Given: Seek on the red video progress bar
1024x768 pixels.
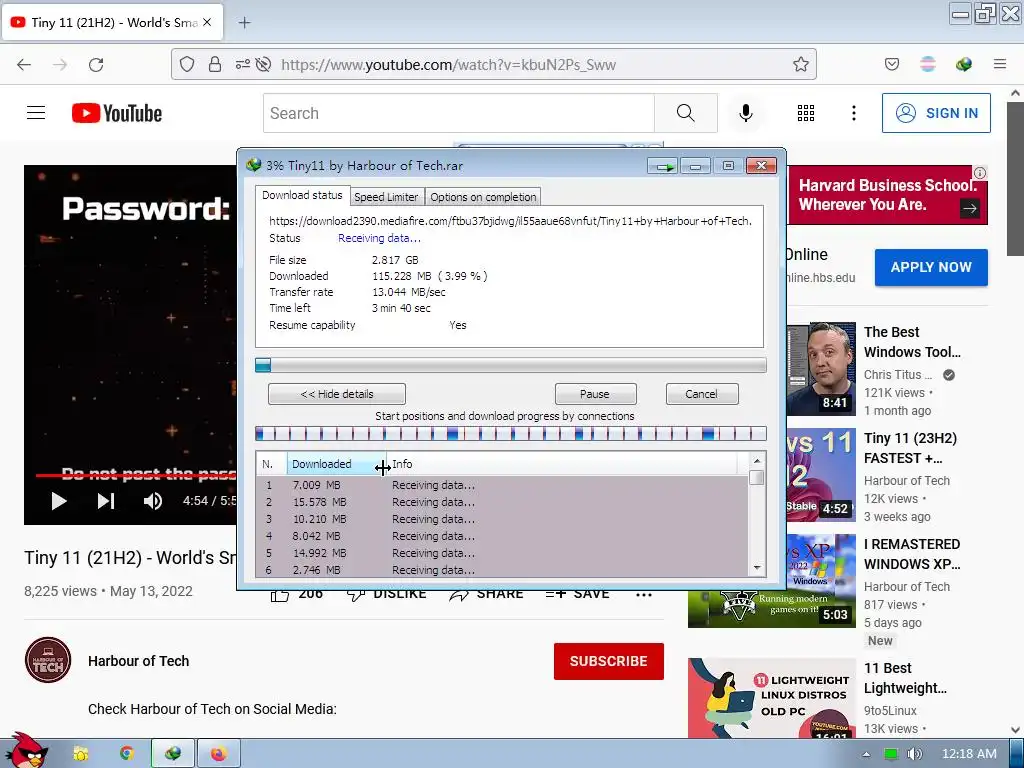Looking at the screenshot, I should point(136,475).
